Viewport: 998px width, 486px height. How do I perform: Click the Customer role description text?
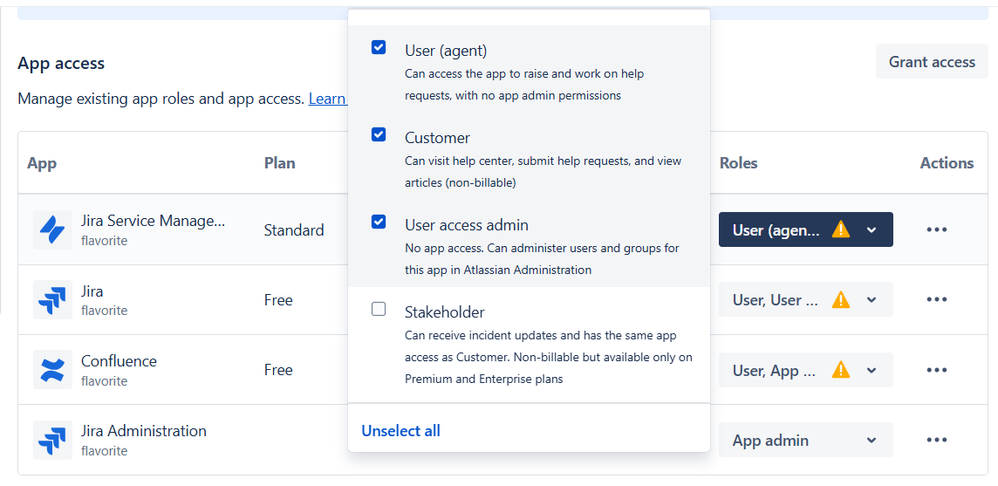coord(543,172)
